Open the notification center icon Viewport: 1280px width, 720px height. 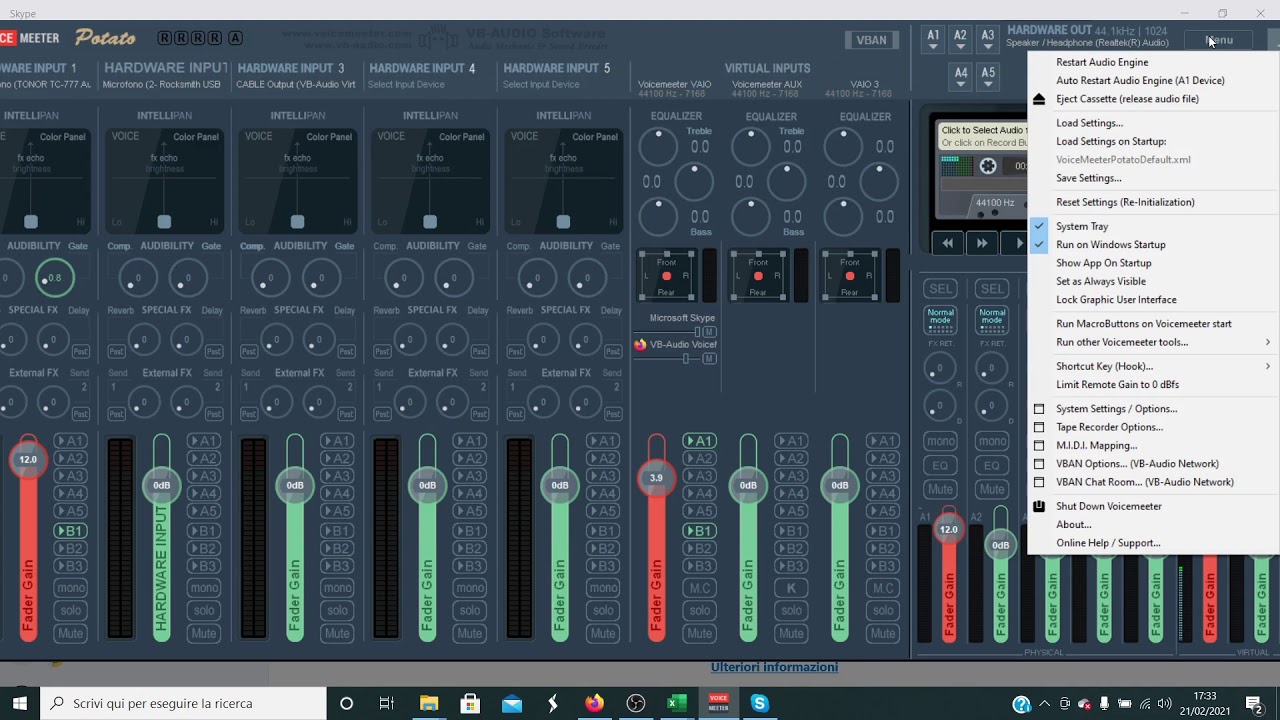(1254, 703)
